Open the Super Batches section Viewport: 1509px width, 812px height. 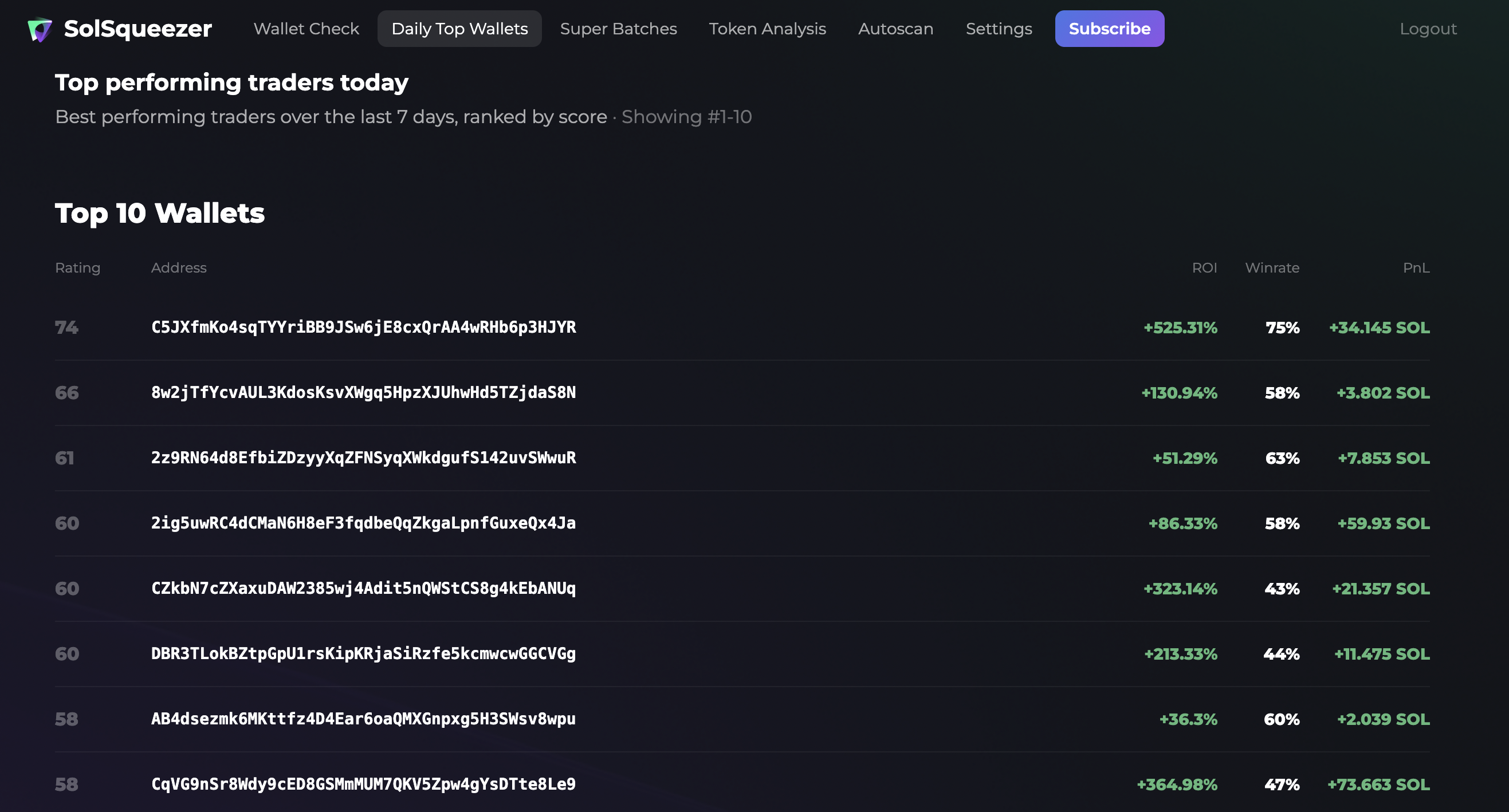618,28
